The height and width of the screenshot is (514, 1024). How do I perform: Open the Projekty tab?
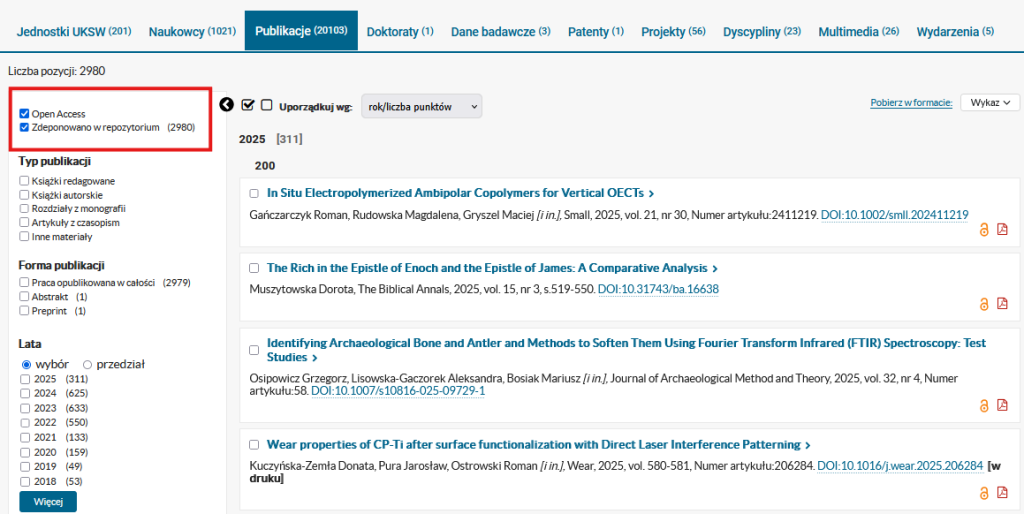[673, 31]
